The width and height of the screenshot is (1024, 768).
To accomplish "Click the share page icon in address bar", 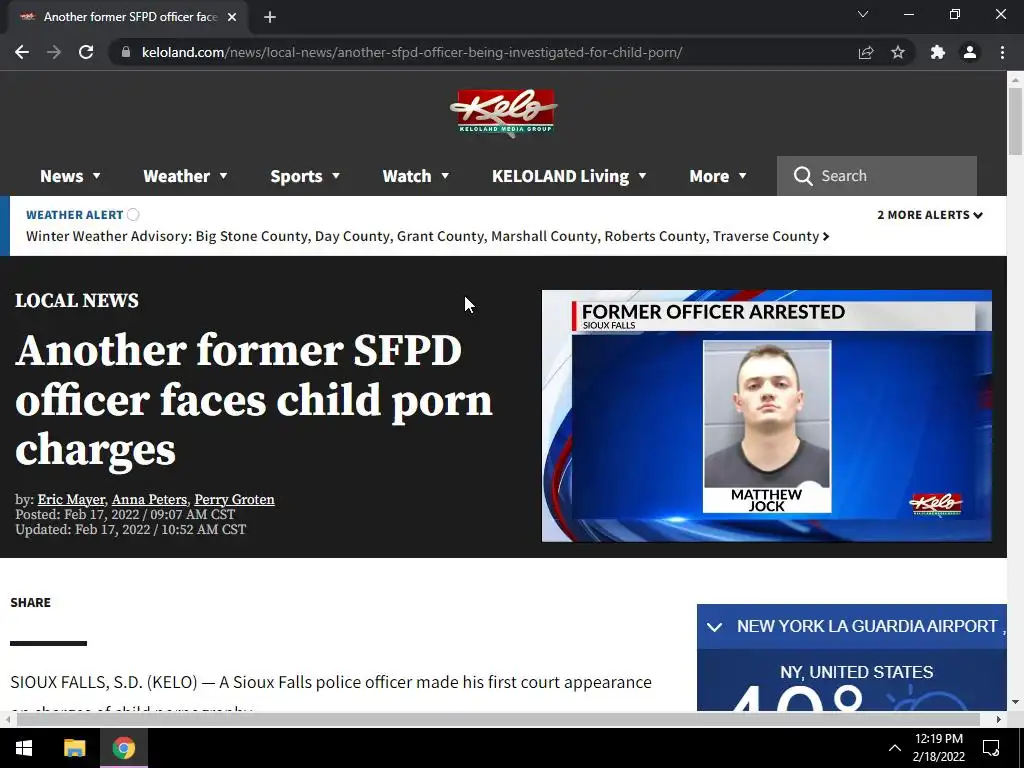I will tap(866, 52).
